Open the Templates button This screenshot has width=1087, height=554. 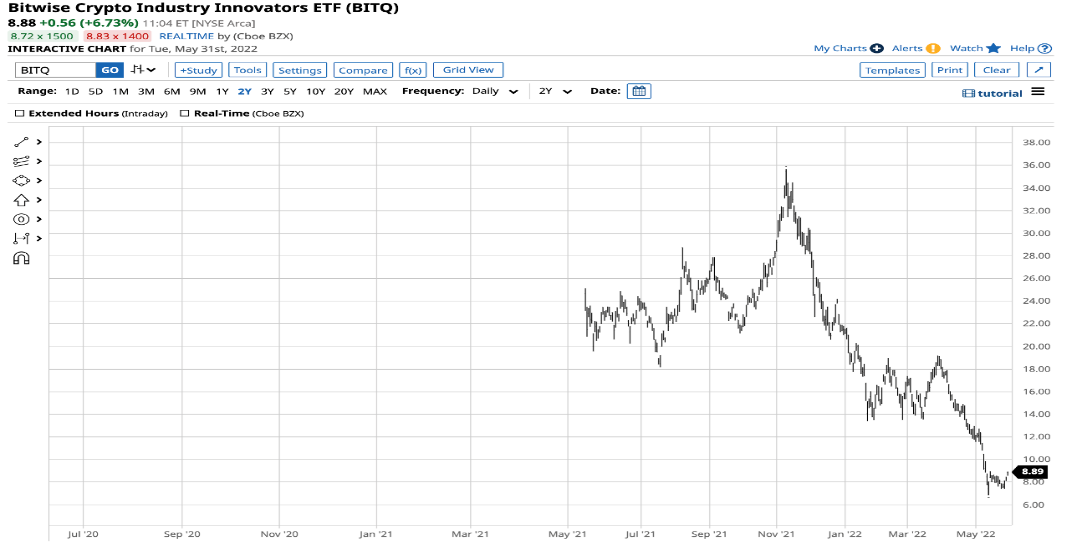tap(893, 70)
